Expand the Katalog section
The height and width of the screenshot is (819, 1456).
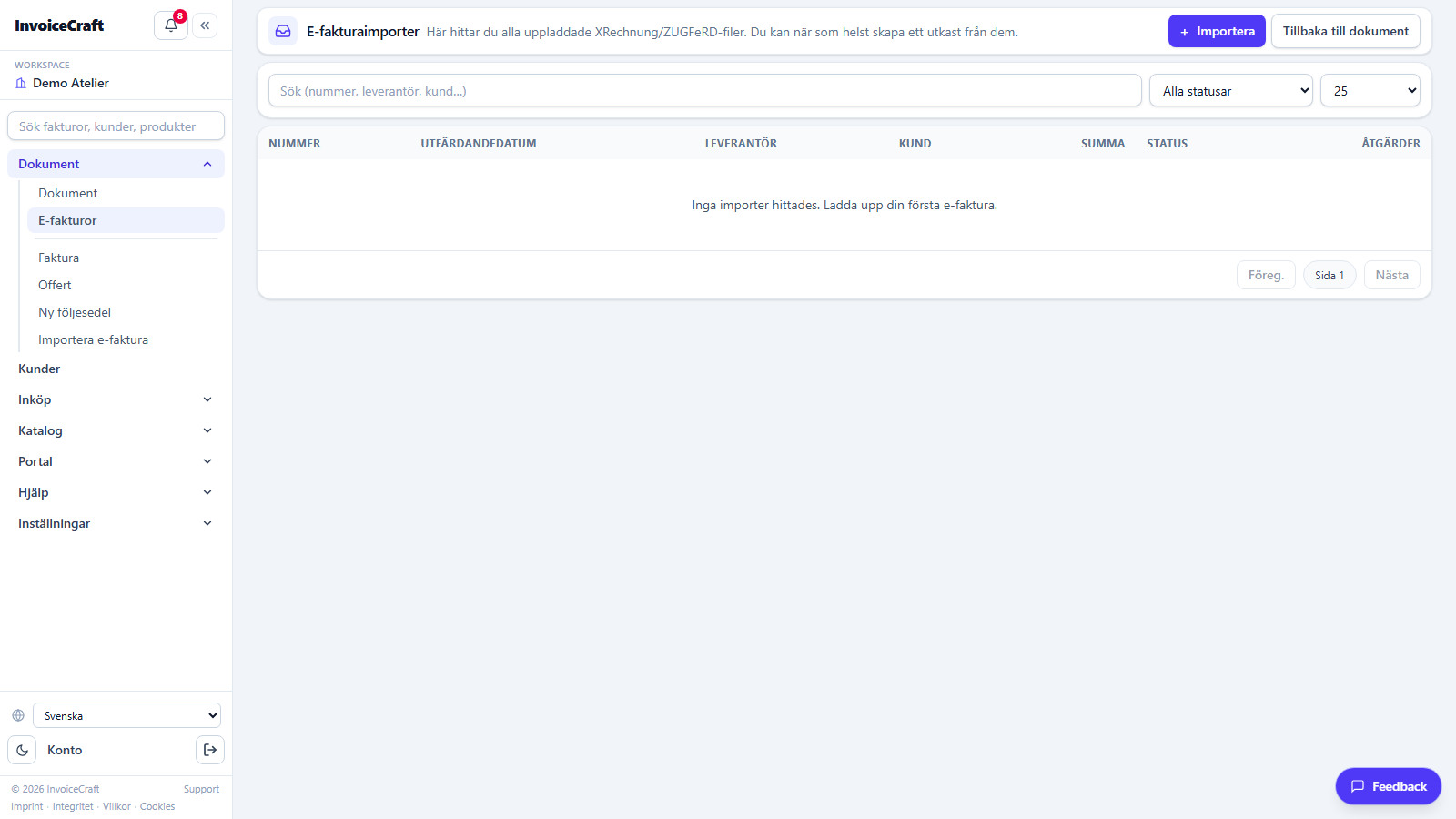[x=116, y=430]
